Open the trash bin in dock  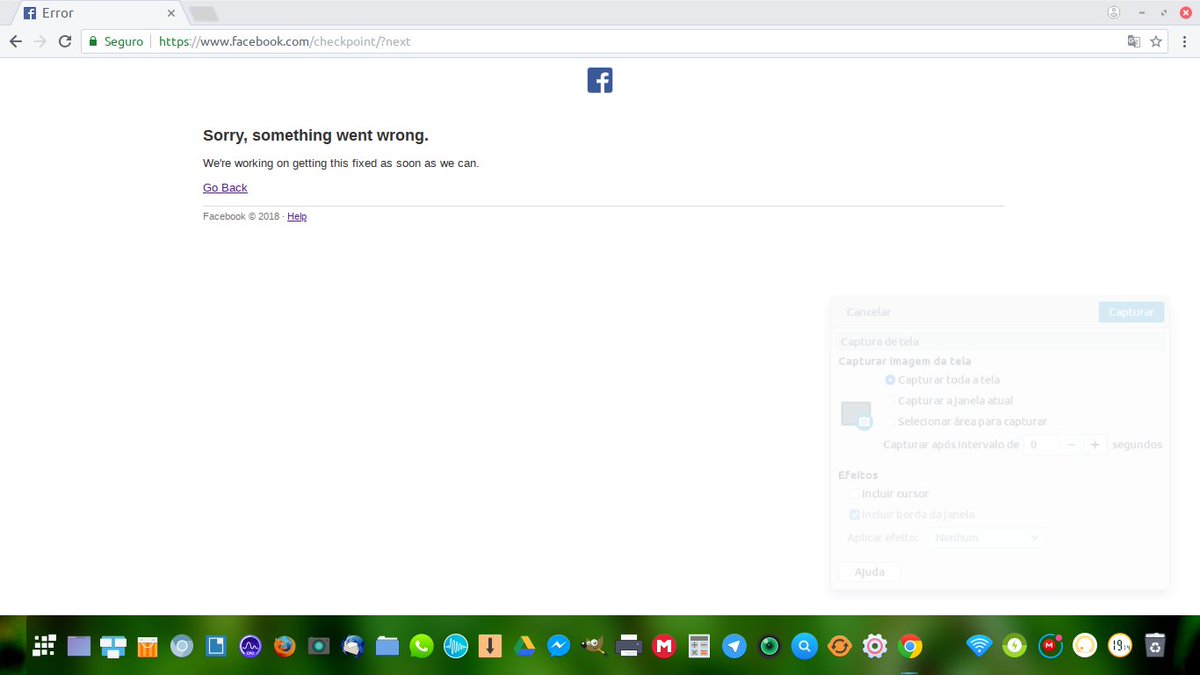pos(1154,646)
